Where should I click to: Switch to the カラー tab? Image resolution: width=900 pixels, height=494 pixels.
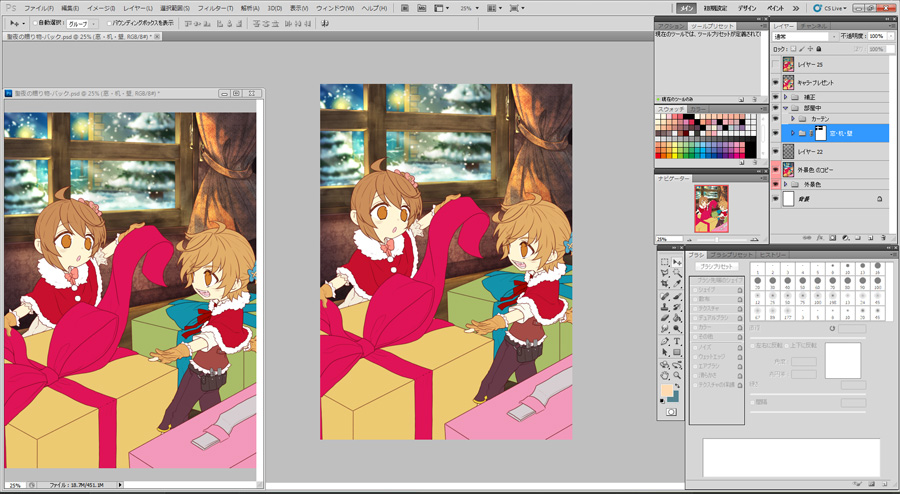(698, 109)
